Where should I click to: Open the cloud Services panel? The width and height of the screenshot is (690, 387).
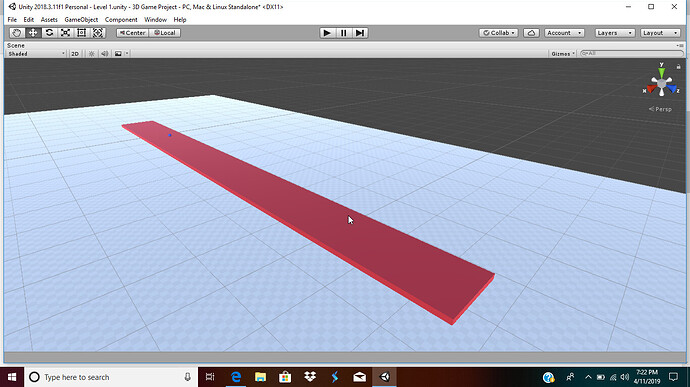click(531, 33)
